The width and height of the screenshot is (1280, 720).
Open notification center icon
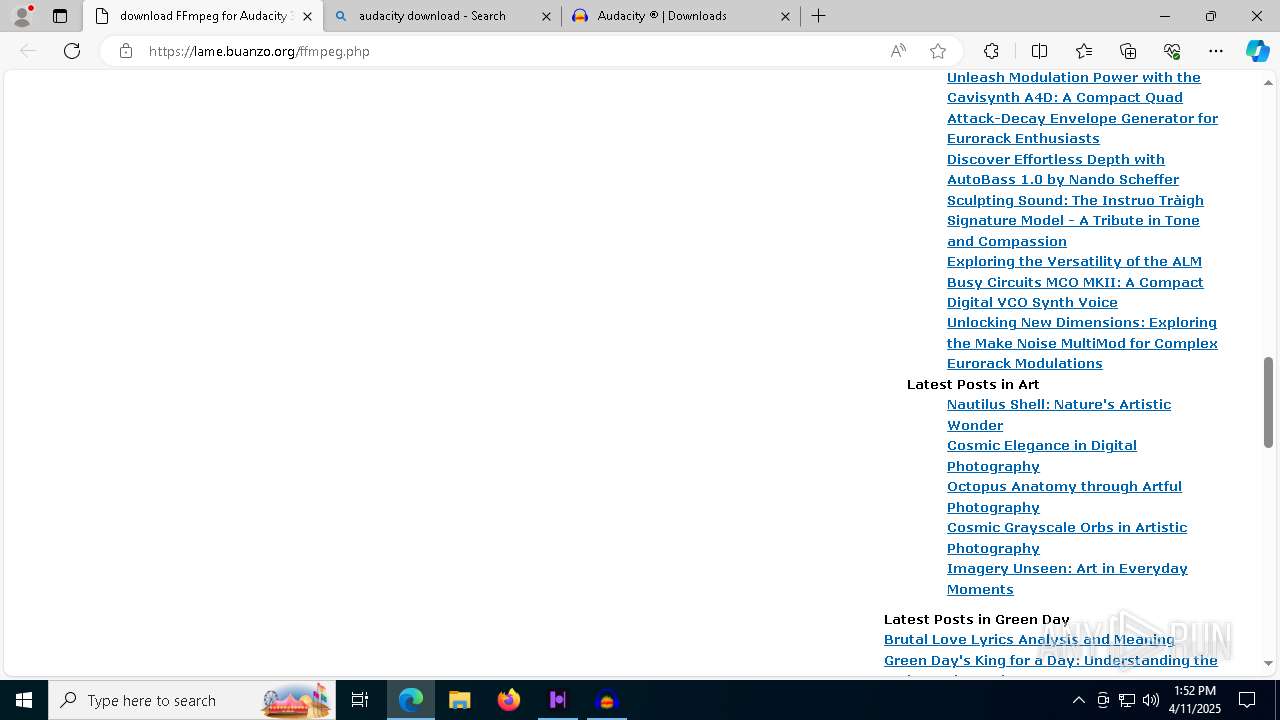tap(1247, 700)
